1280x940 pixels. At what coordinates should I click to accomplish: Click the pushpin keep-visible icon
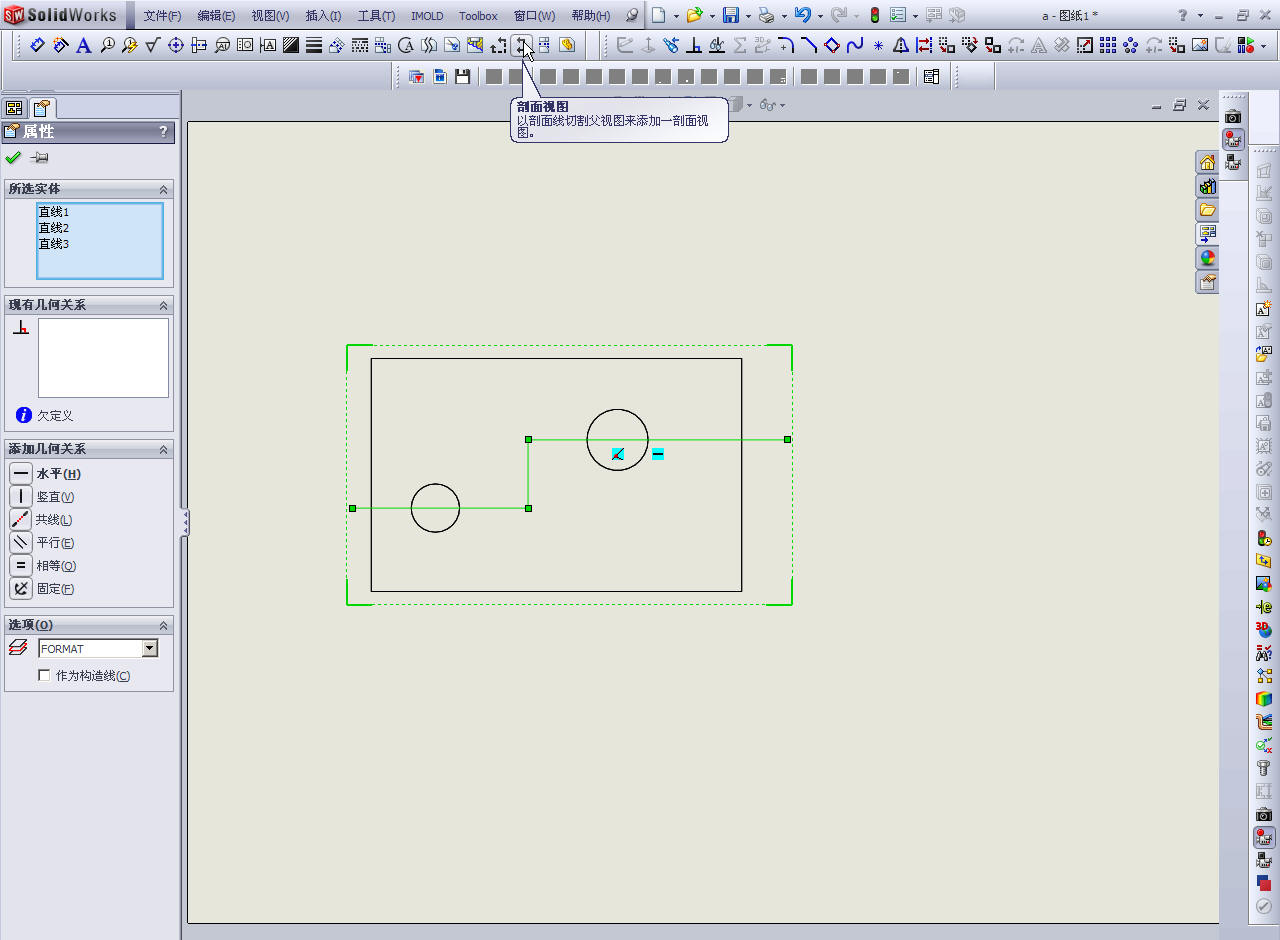[40, 158]
